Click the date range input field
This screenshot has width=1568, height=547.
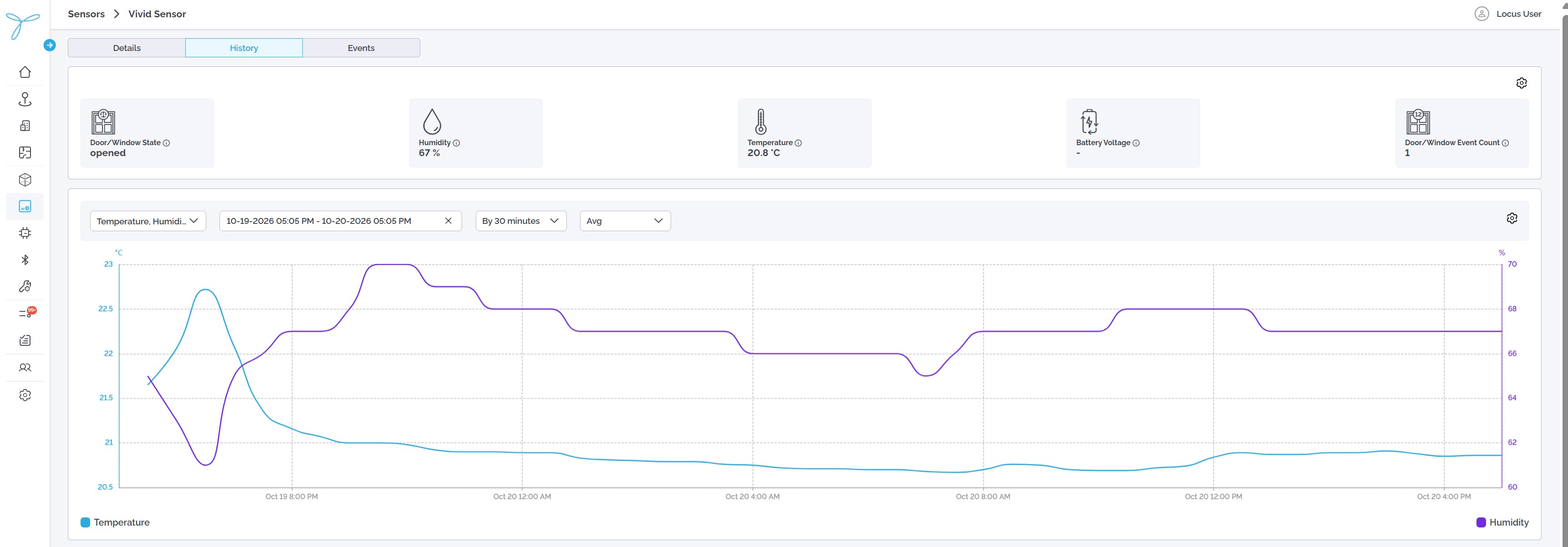click(340, 221)
